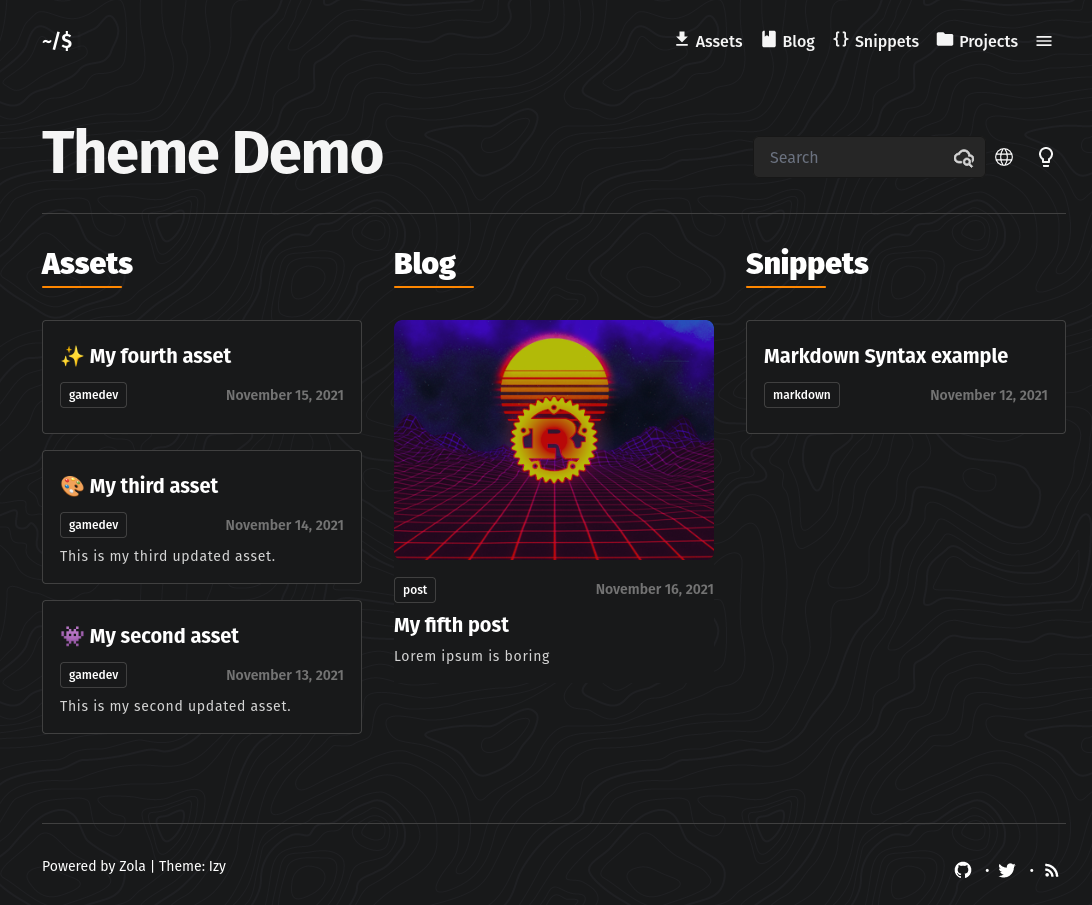Go to Snippets in the top navigation
This screenshot has width=1092, height=905.
[x=887, y=41]
